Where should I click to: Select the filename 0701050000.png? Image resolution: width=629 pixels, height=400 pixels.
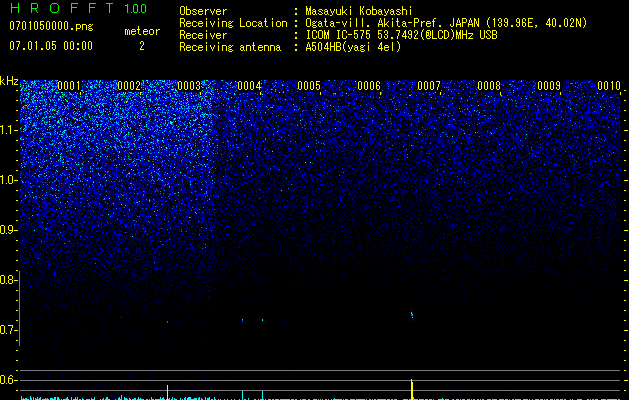point(51,26)
